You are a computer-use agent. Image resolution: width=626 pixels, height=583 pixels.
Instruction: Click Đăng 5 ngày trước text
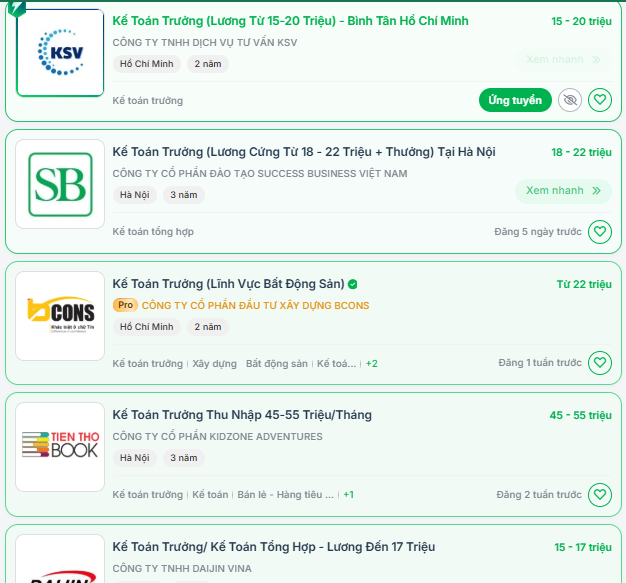pos(538,232)
